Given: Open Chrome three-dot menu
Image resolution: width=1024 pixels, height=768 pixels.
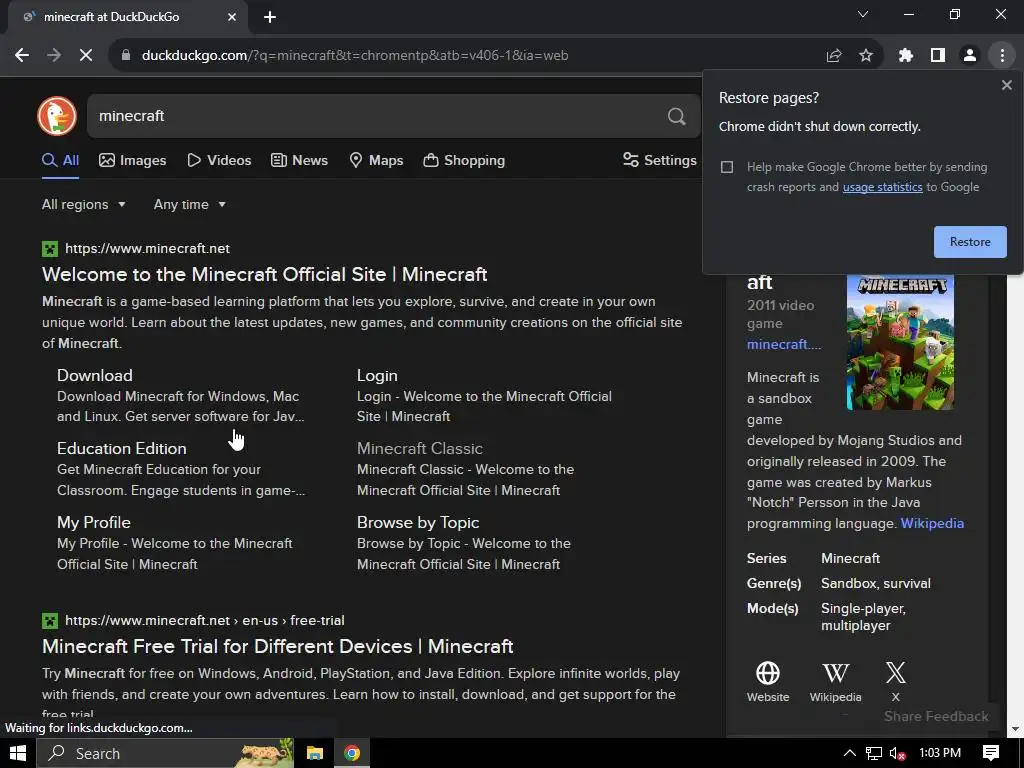Looking at the screenshot, I should point(1002,56).
